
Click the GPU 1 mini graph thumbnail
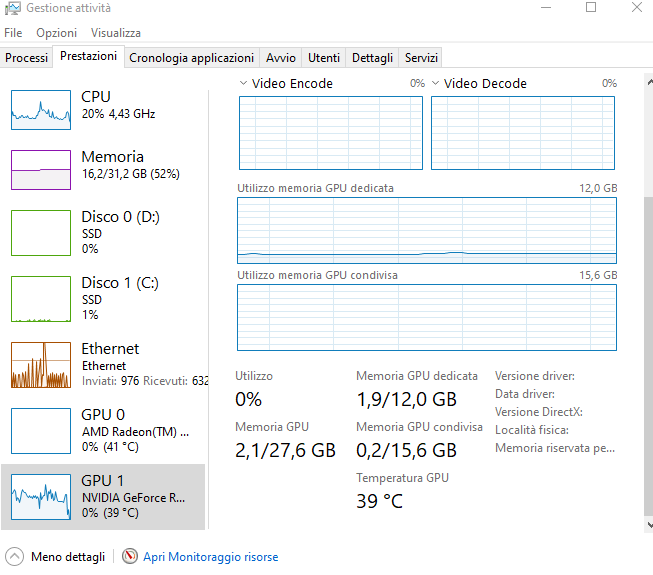(x=41, y=497)
